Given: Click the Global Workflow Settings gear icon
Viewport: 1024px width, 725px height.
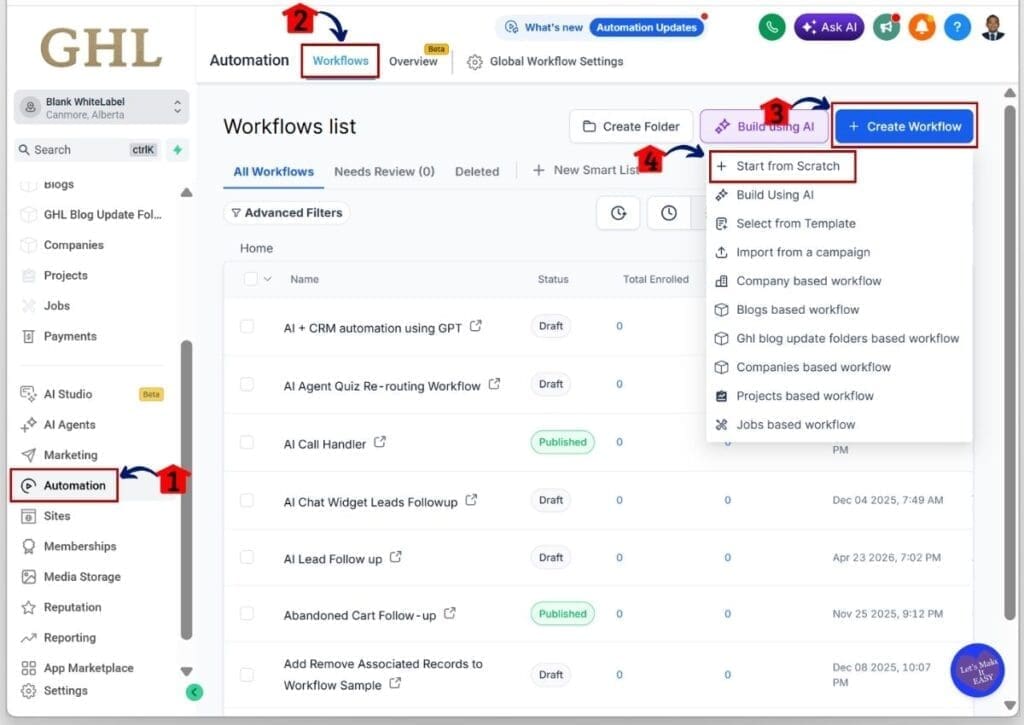Looking at the screenshot, I should (x=475, y=62).
